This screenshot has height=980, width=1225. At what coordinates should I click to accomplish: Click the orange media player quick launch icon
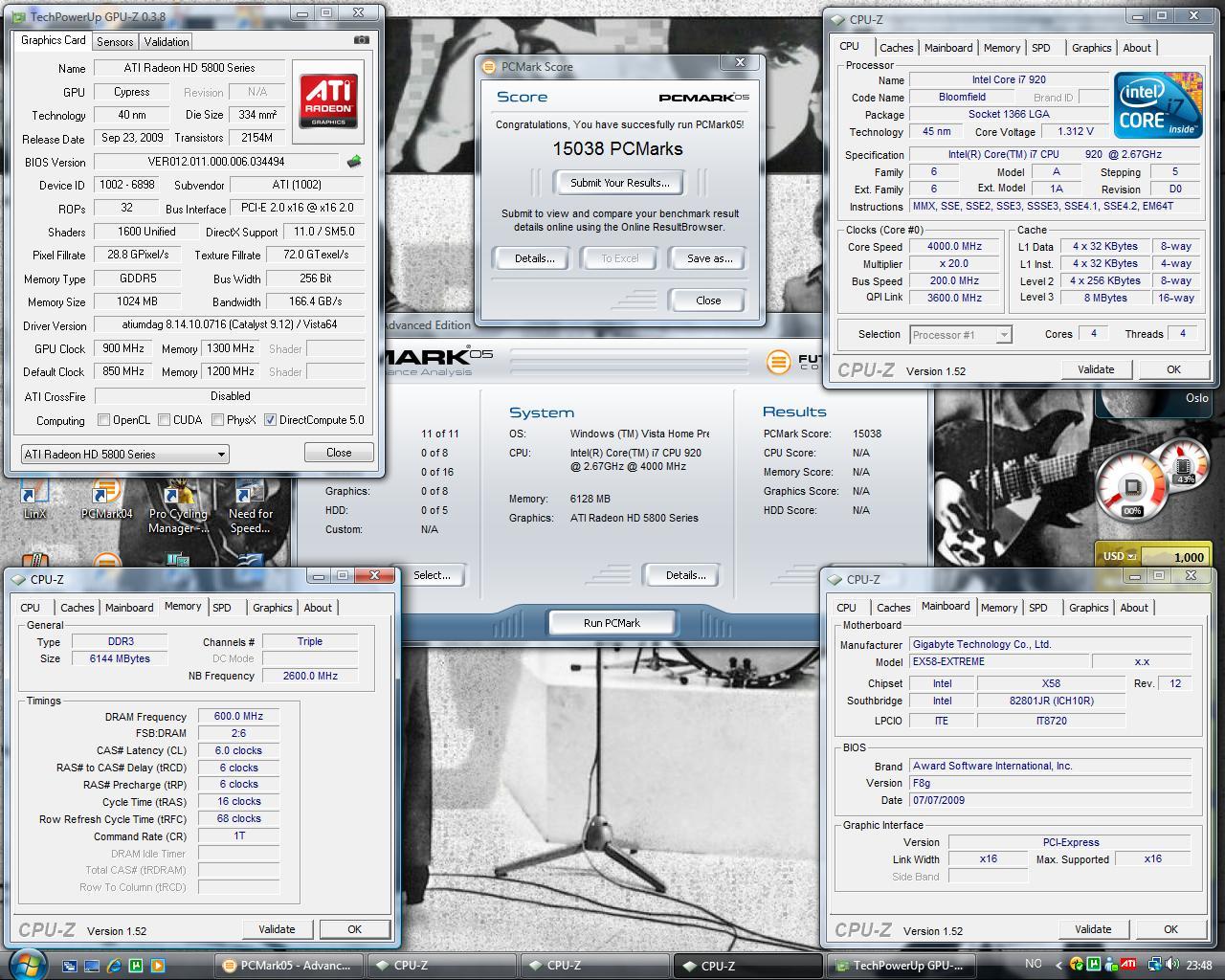coord(158,966)
